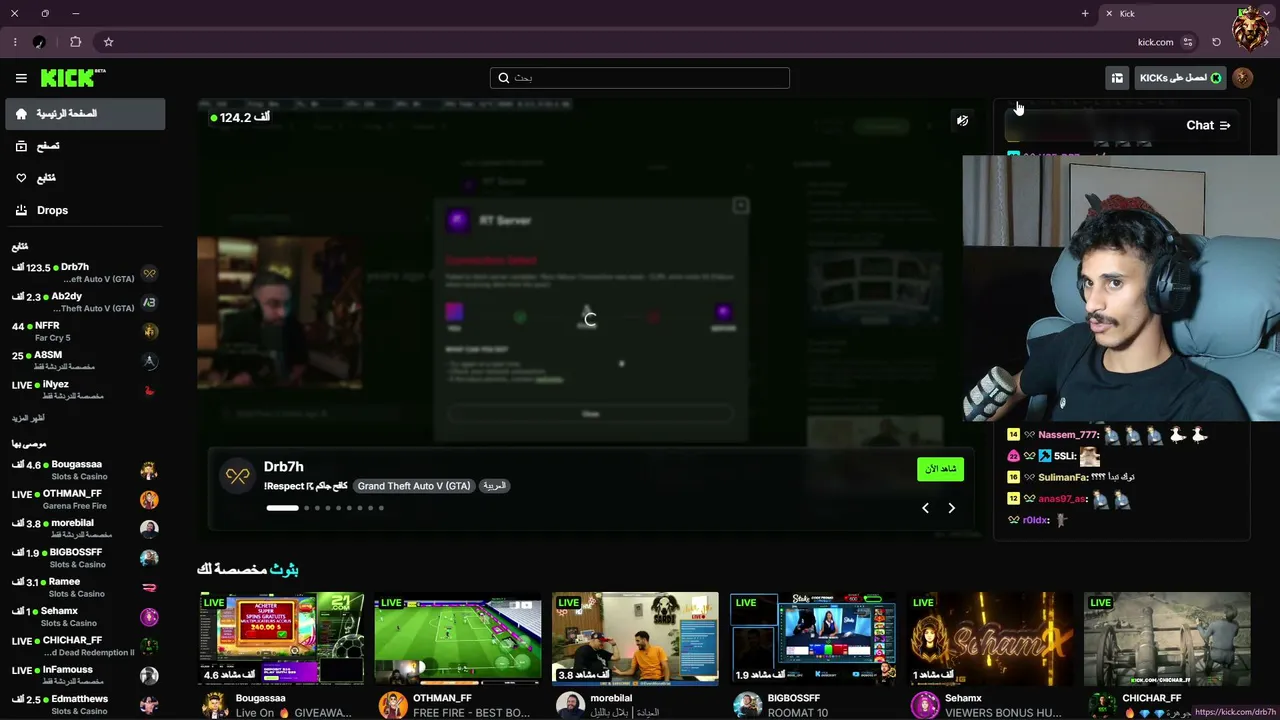Screen dimensions: 1280x720
Task: Go to next featured stream
Action: tap(951, 508)
